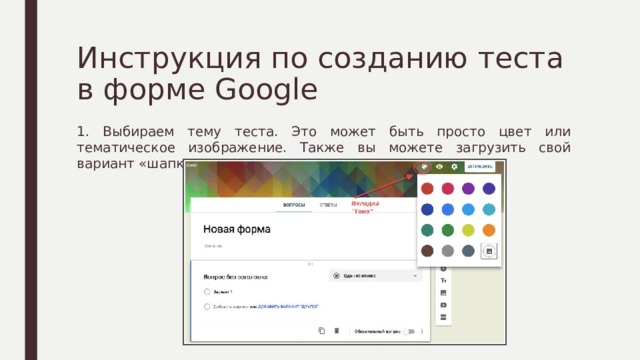Choose the lime yellow theme color
Screen dimensions: 640x360
468,230
